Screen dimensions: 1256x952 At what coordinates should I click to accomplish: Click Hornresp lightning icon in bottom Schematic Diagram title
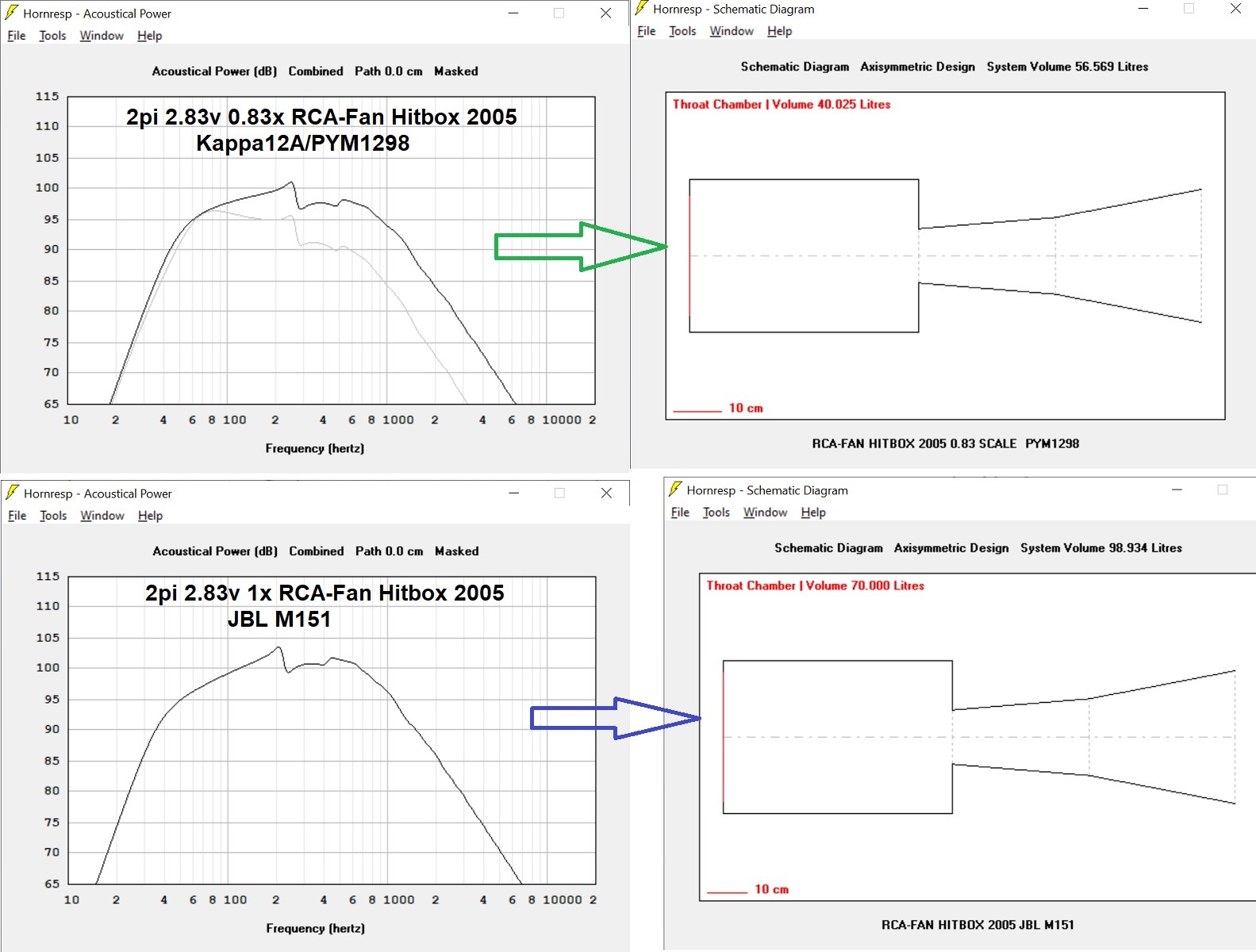point(675,489)
